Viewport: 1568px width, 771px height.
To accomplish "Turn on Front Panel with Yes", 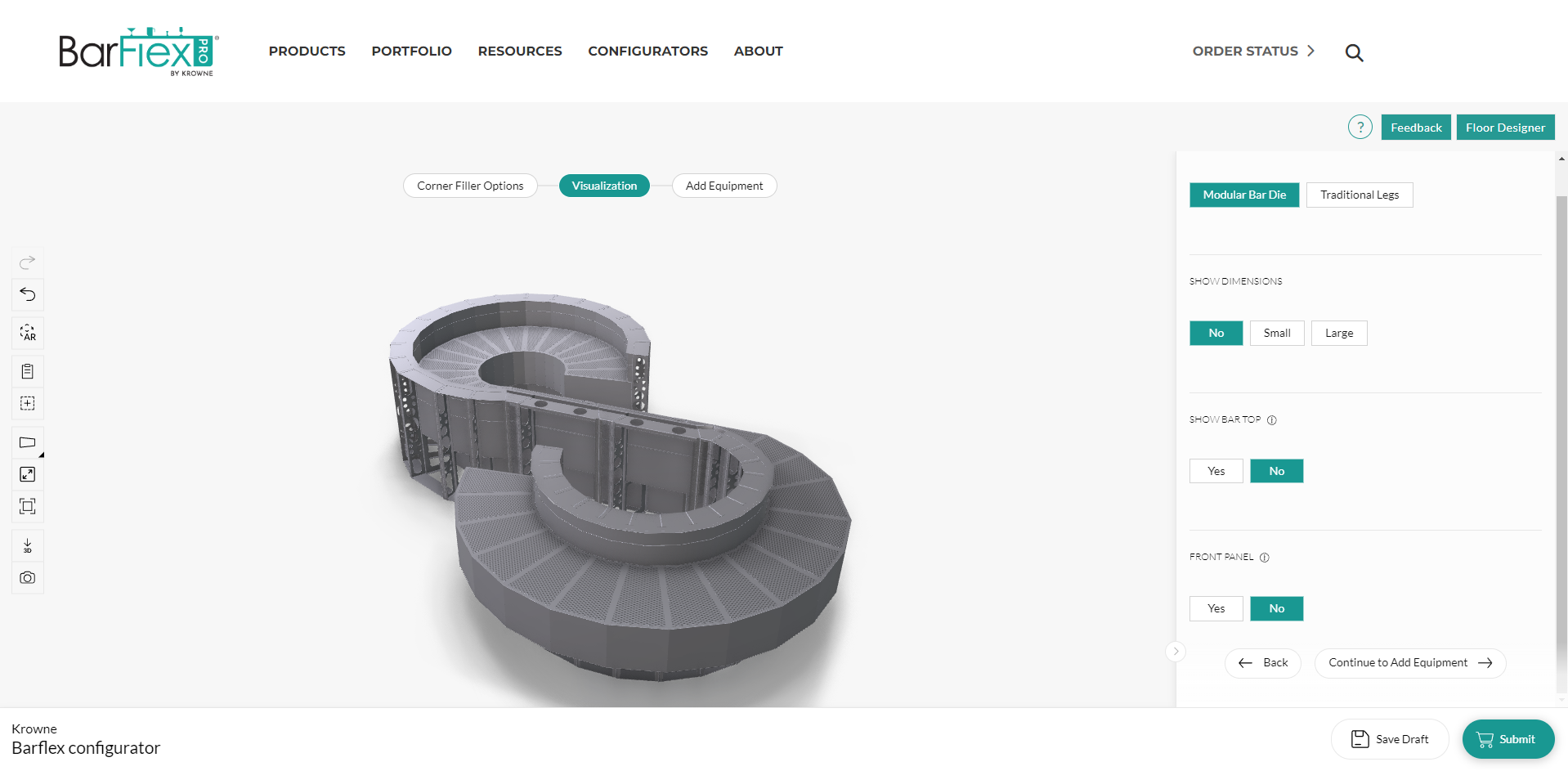I will point(1216,608).
